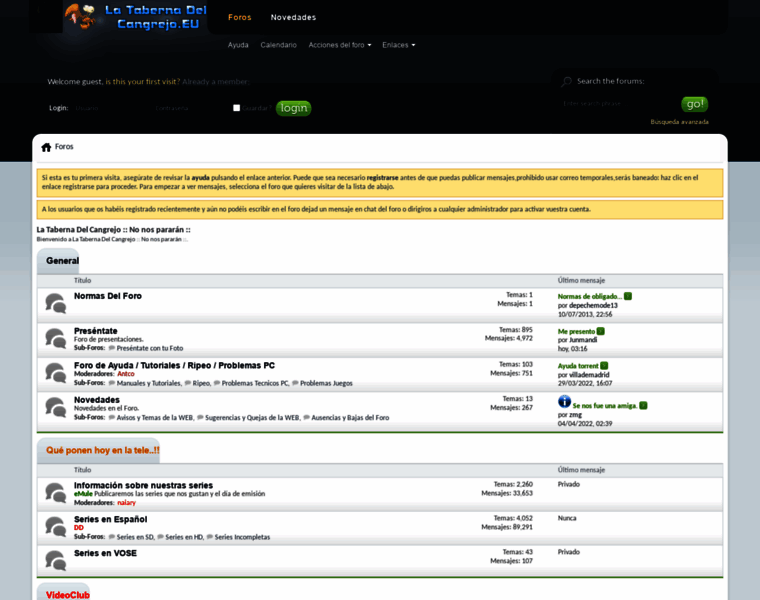Open the Ausencias y Bajas del Foro subforum
Viewport: 760px width, 600px height.
(350, 418)
